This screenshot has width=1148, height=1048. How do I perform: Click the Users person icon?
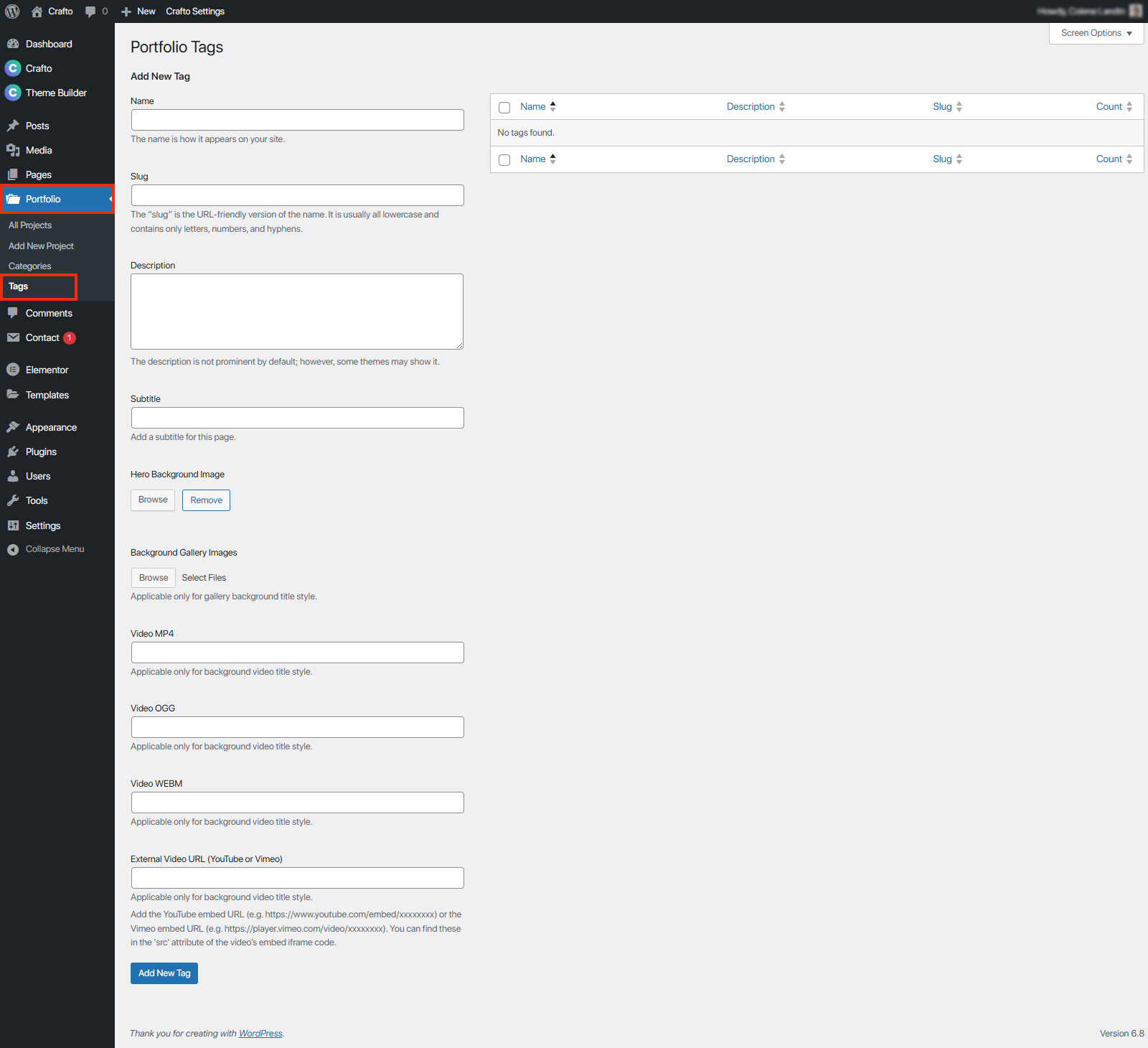pyautogui.click(x=13, y=476)
